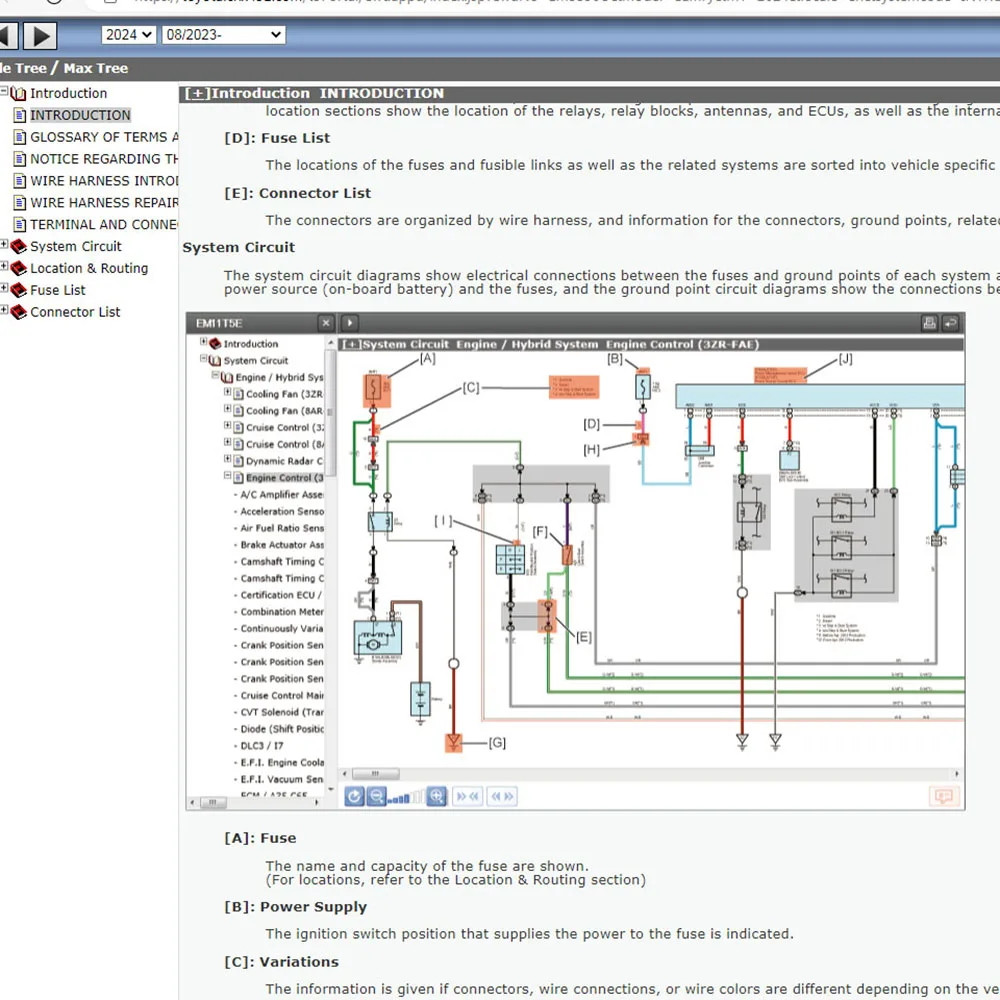Close the EM11T5E panel with X

click(x=326, y=323)
